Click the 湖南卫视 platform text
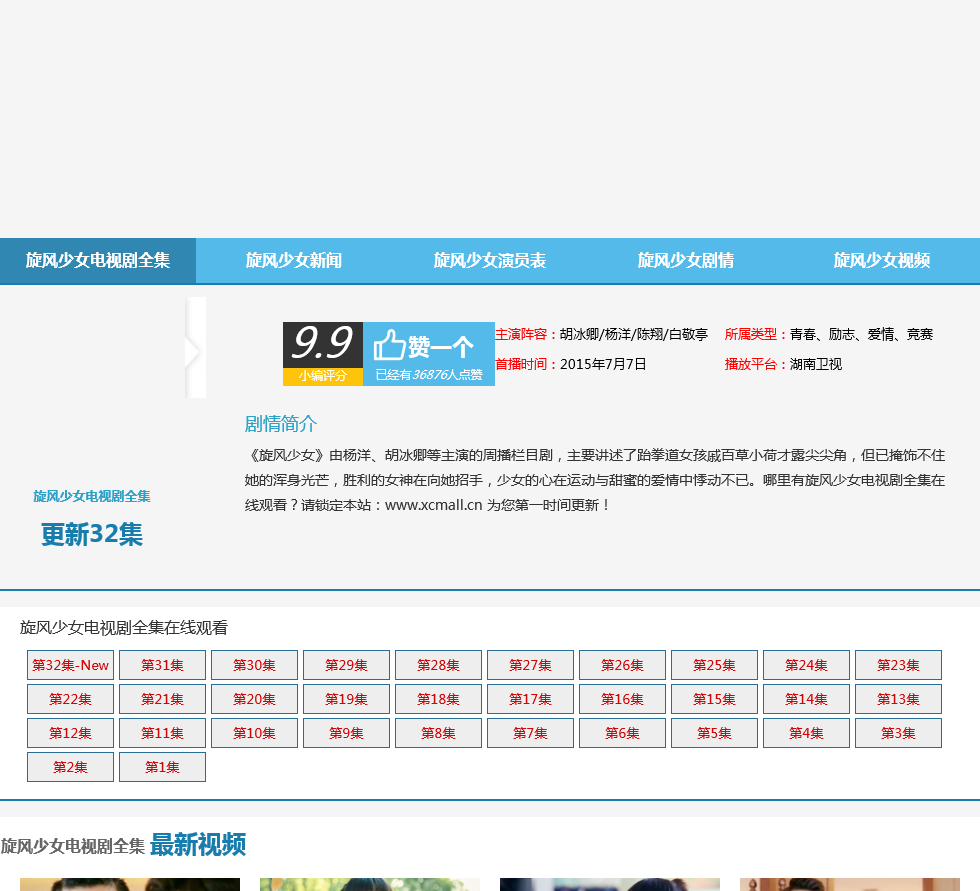The width and height of the screenshot is (980, 891). [x=816, y=364]
